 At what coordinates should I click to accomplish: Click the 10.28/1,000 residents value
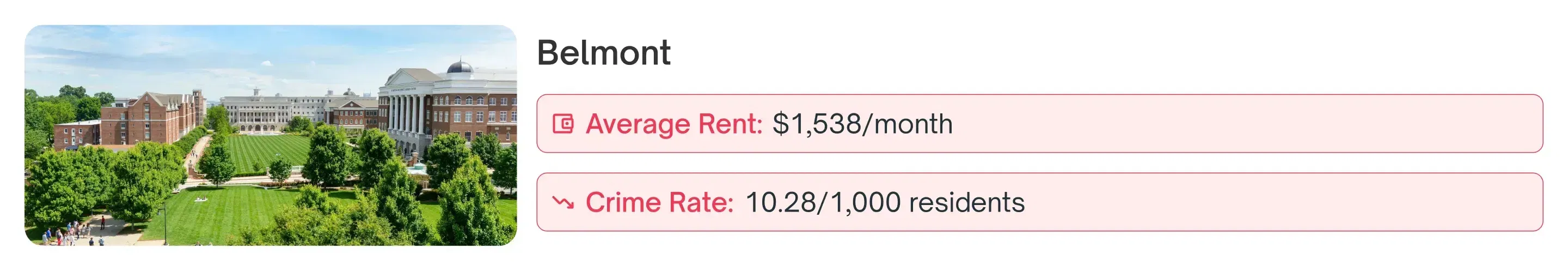(x=884, y=203)
